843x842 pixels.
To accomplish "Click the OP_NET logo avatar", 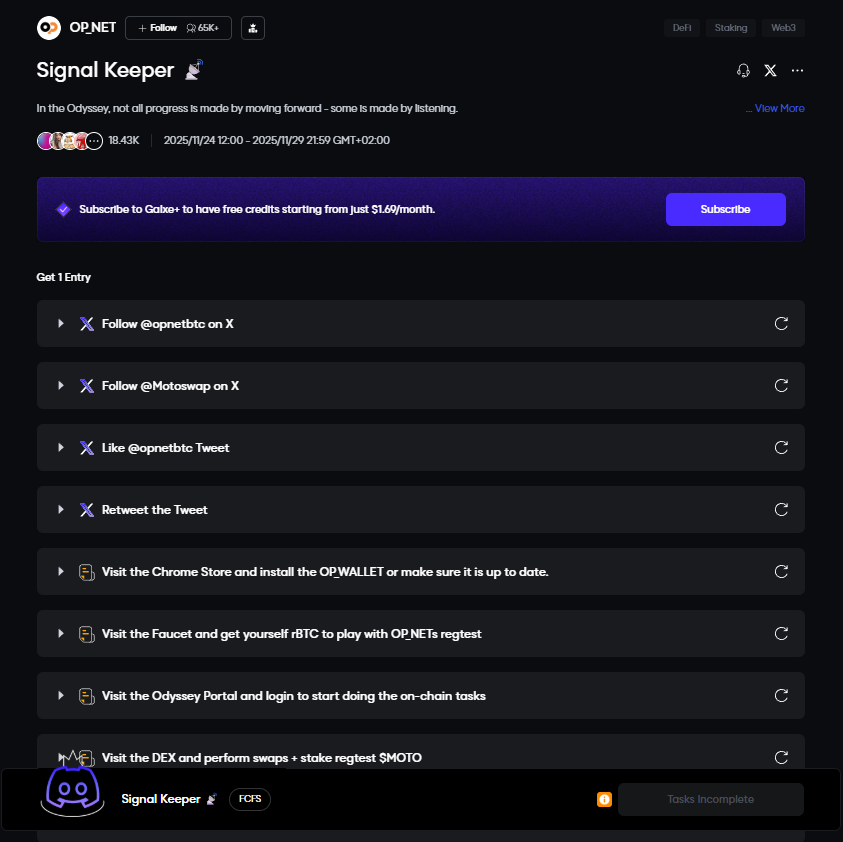I will 49,28.
